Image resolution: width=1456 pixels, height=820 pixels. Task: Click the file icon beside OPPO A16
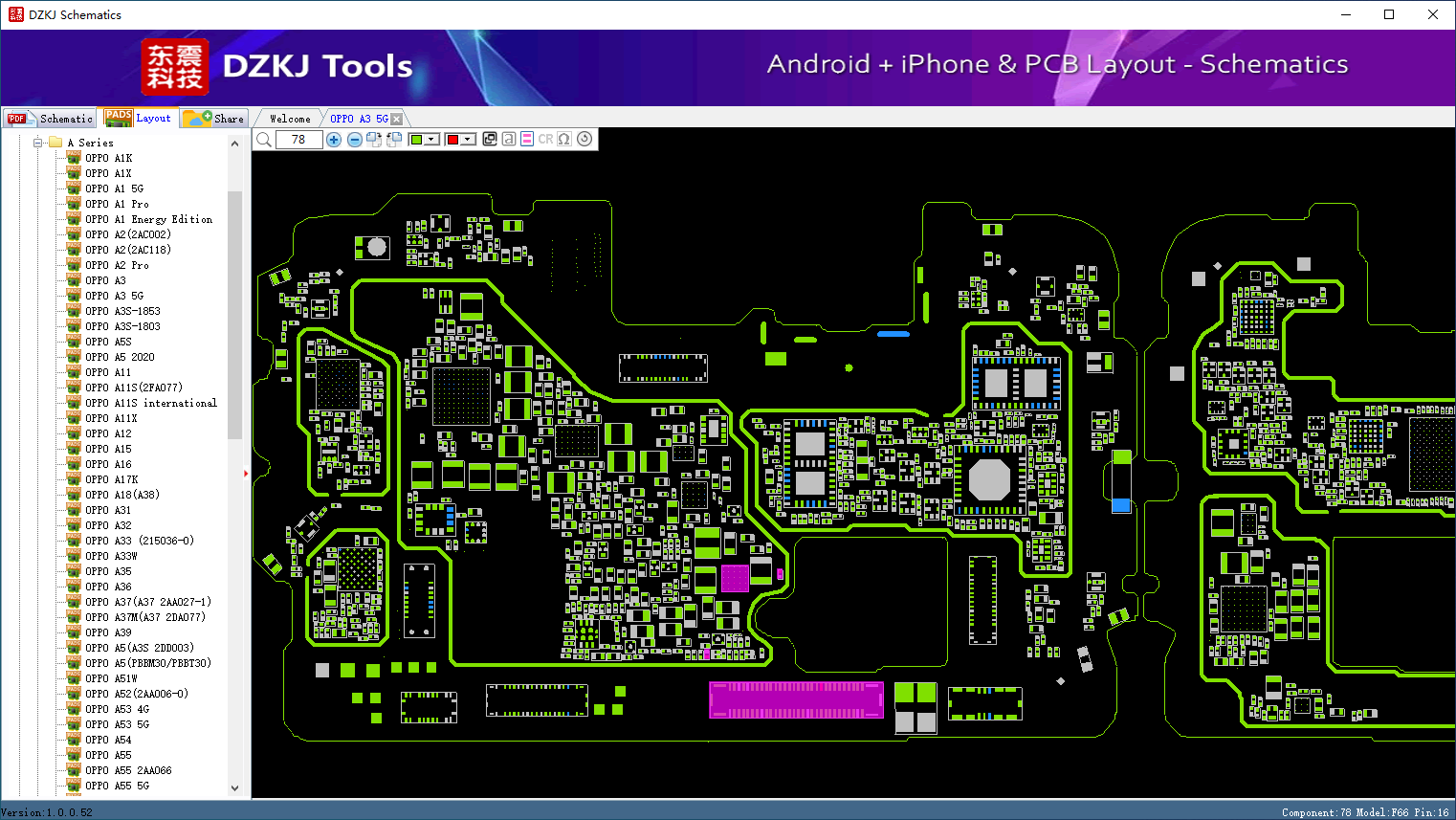(74, 464)
